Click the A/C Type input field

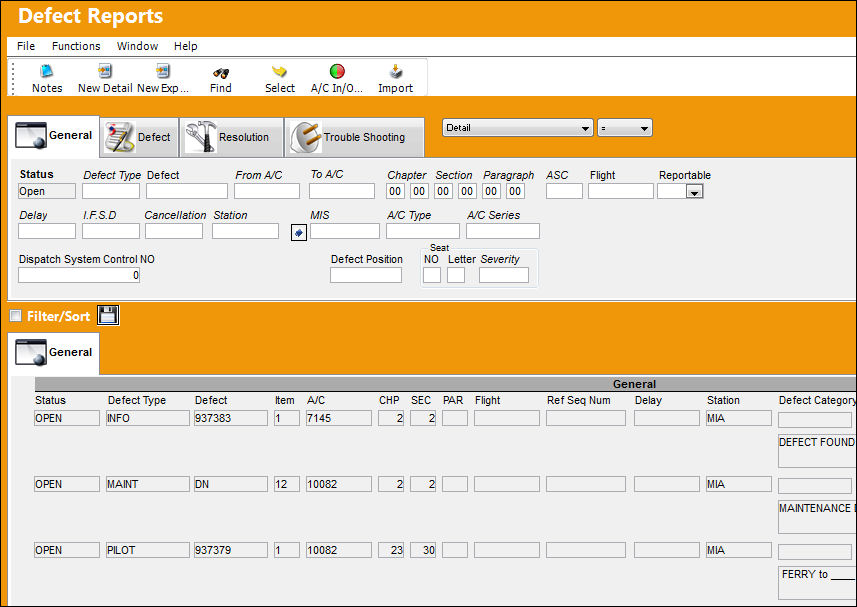click(422, 231)
